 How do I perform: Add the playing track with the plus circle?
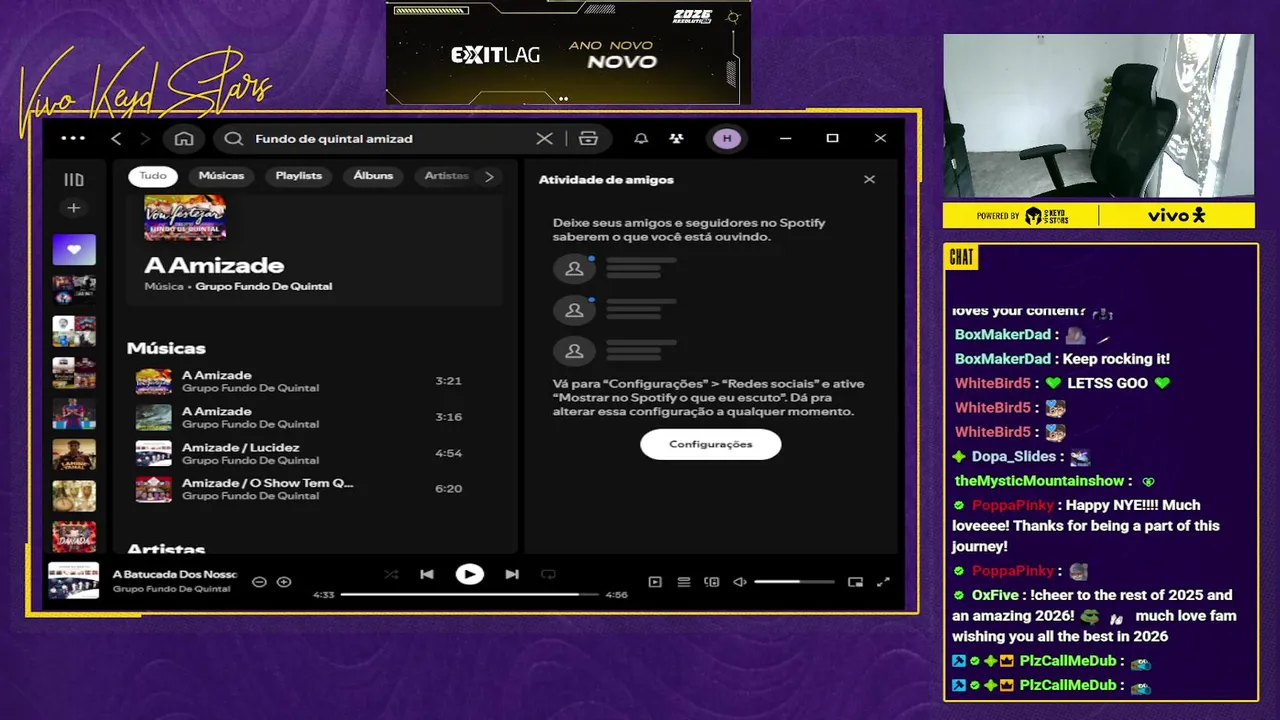pyautogui.click(x=284, y=582)
